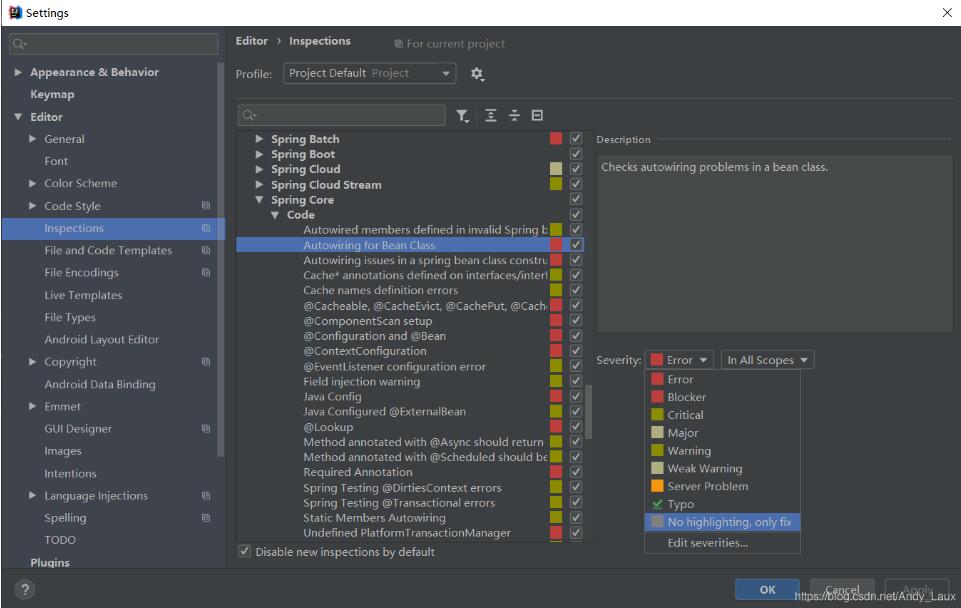This screenshot has height=608, width=961.
Task: Uncheck the Spring Batch inspection checkbox
Action: [576, 139]
